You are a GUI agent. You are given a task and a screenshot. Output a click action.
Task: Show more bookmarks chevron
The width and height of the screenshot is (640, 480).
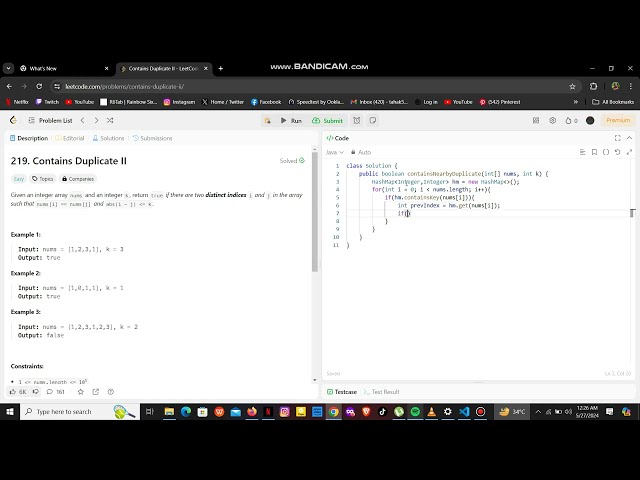tap(576, 102)
